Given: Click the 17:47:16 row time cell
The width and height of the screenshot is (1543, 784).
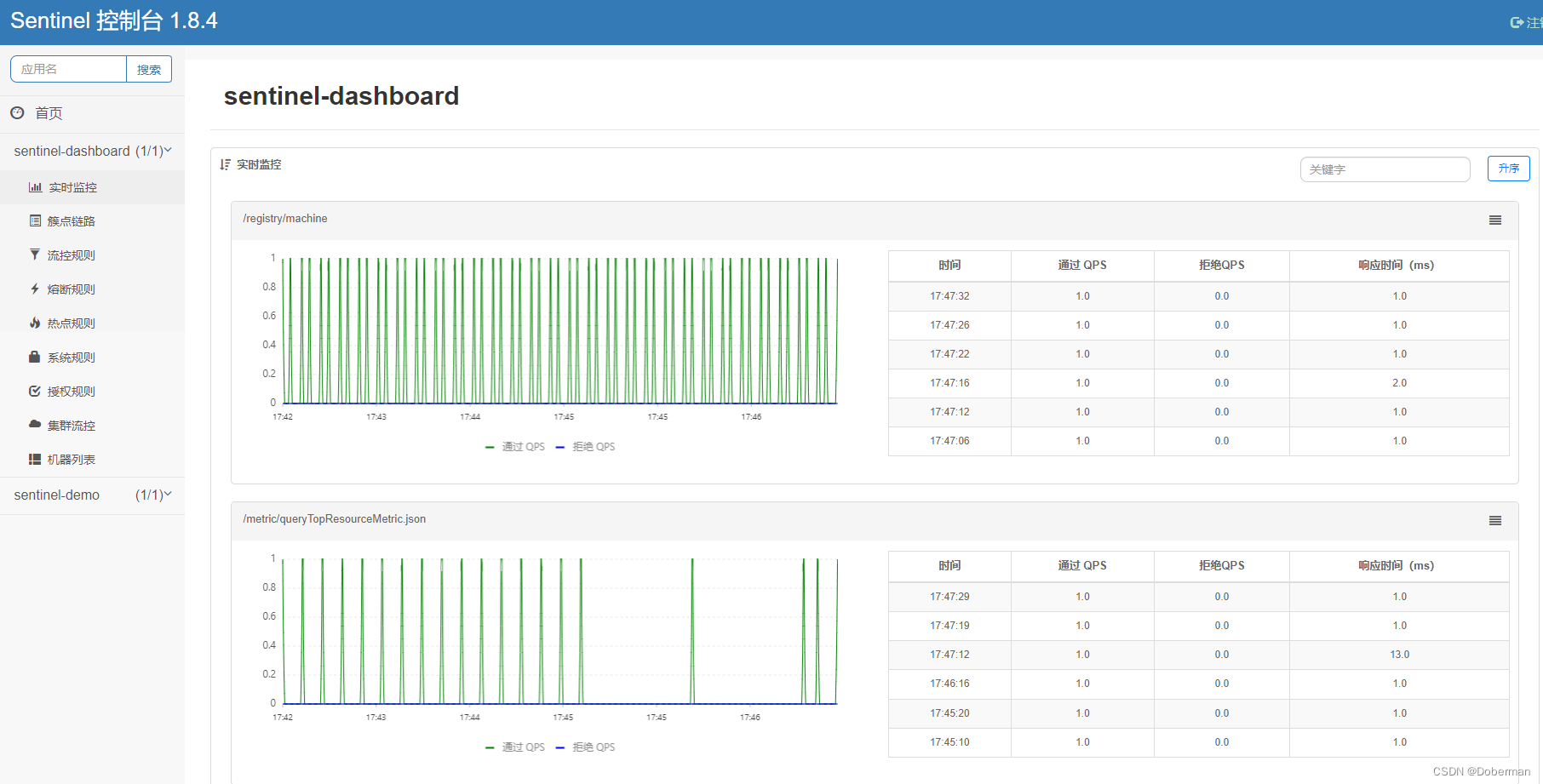Looking at the screenshot, I should (949, 383).
